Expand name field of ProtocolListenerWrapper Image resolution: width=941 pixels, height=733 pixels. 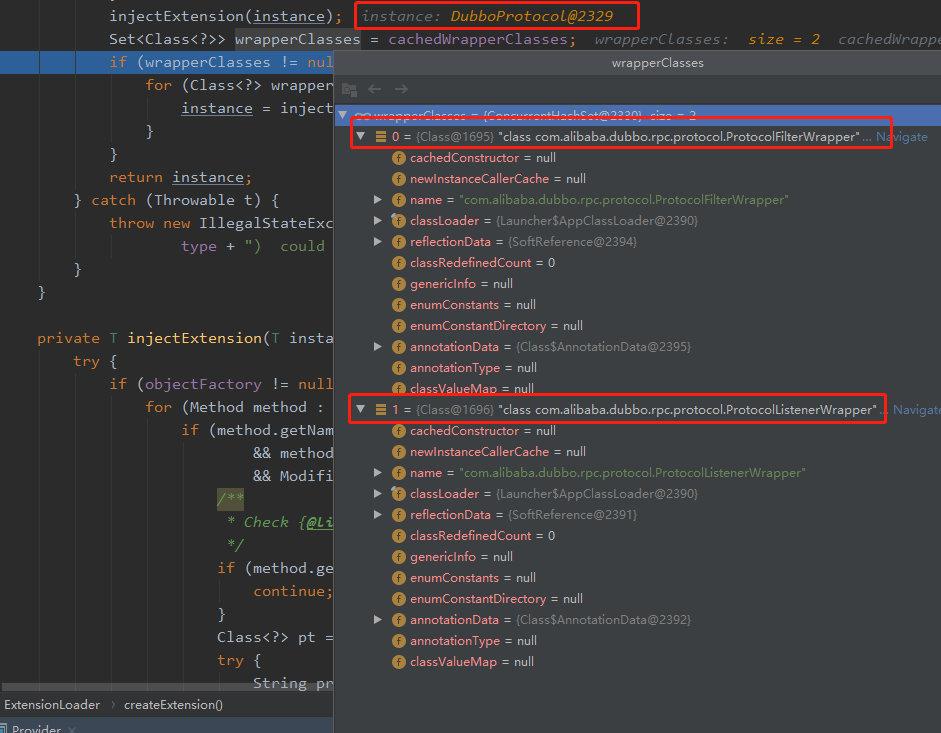(377, 472)
